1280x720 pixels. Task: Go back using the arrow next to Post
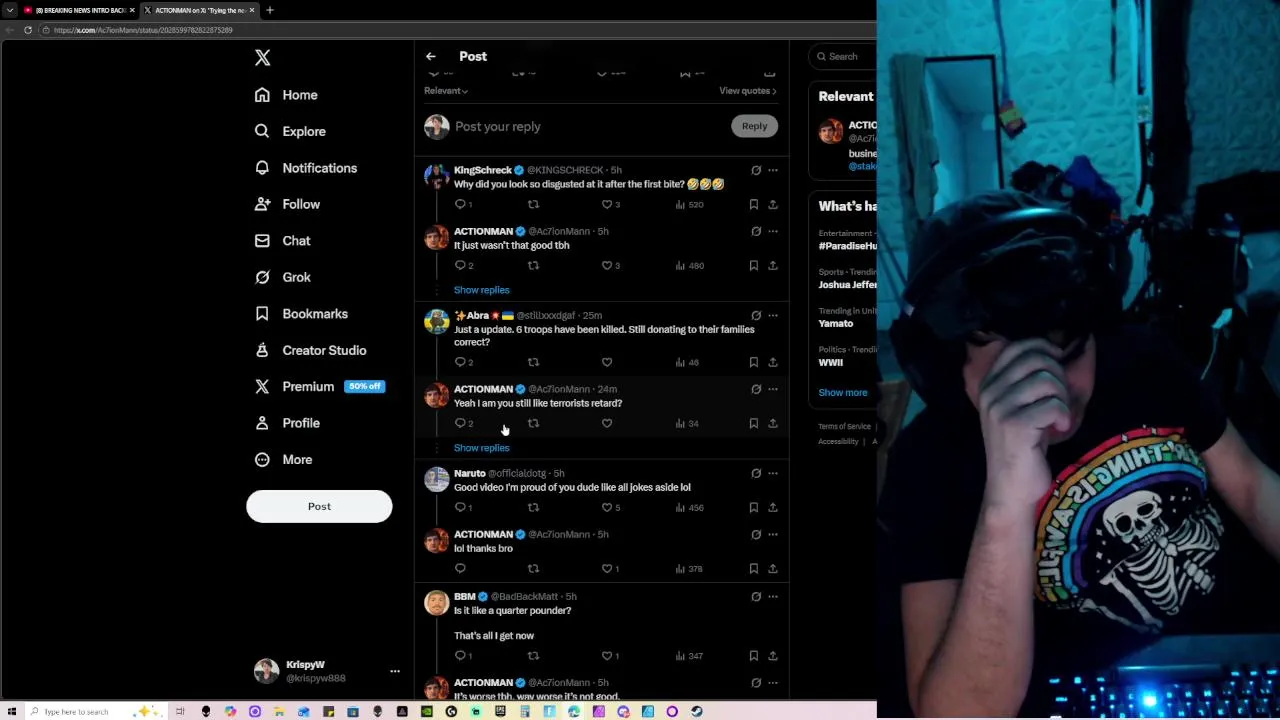pos(430,57)
